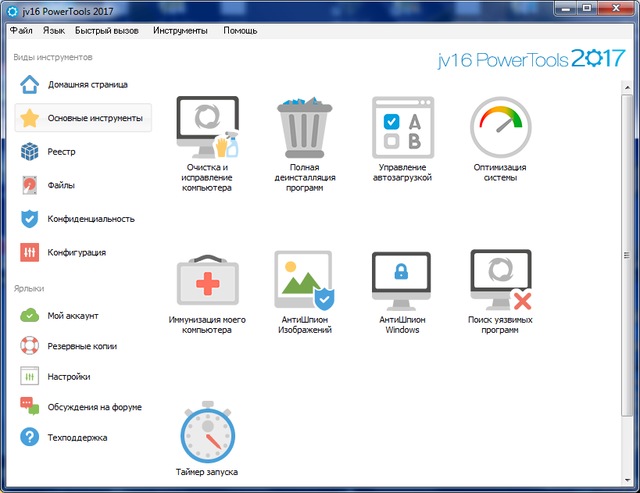Open Иммунизация моего компьютера first-aid icon
Viewport: 640px width, 493px height.
[x=207, y=279]
